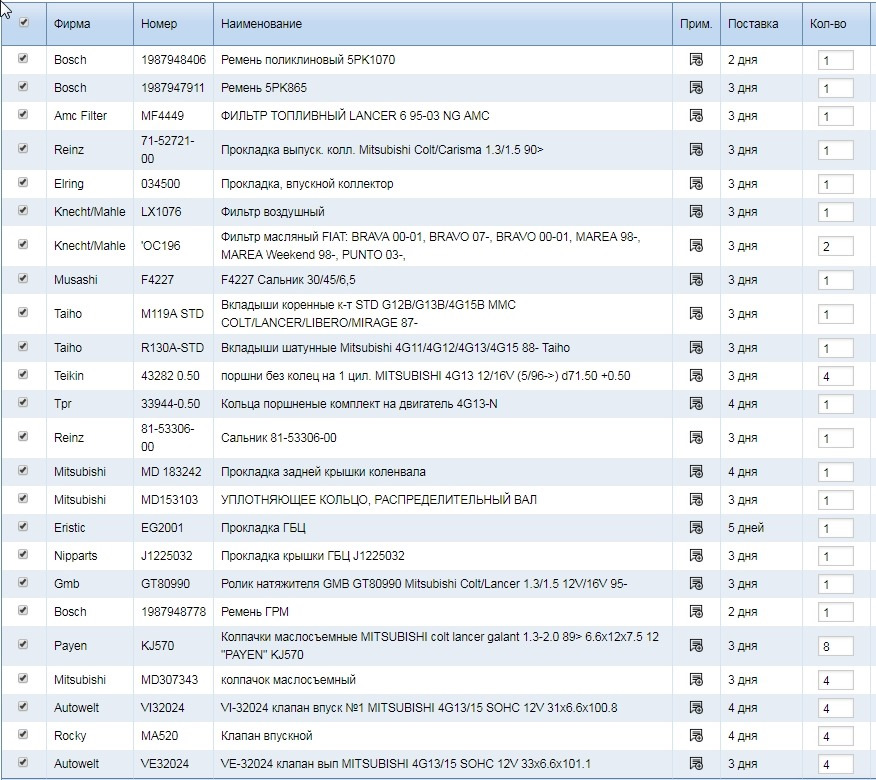This screenshot has width=876, height=780.
Task: Select text 'УПЛОТНЯЮЩЕЕ КОЛЬЦО, РАСПРЕДЕЛИТЕЛЬНЫЙ ВАЛ'
Action: point(379,500)
